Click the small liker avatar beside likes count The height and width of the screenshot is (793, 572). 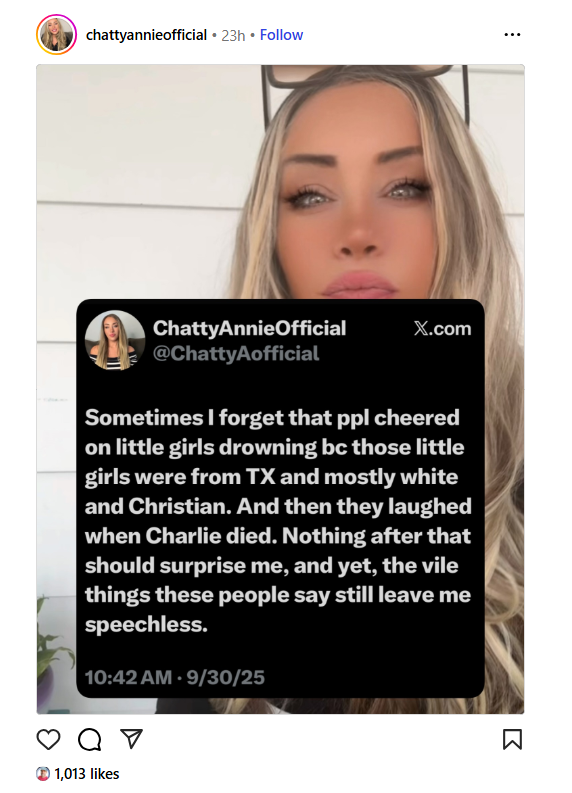coord(43,774)
